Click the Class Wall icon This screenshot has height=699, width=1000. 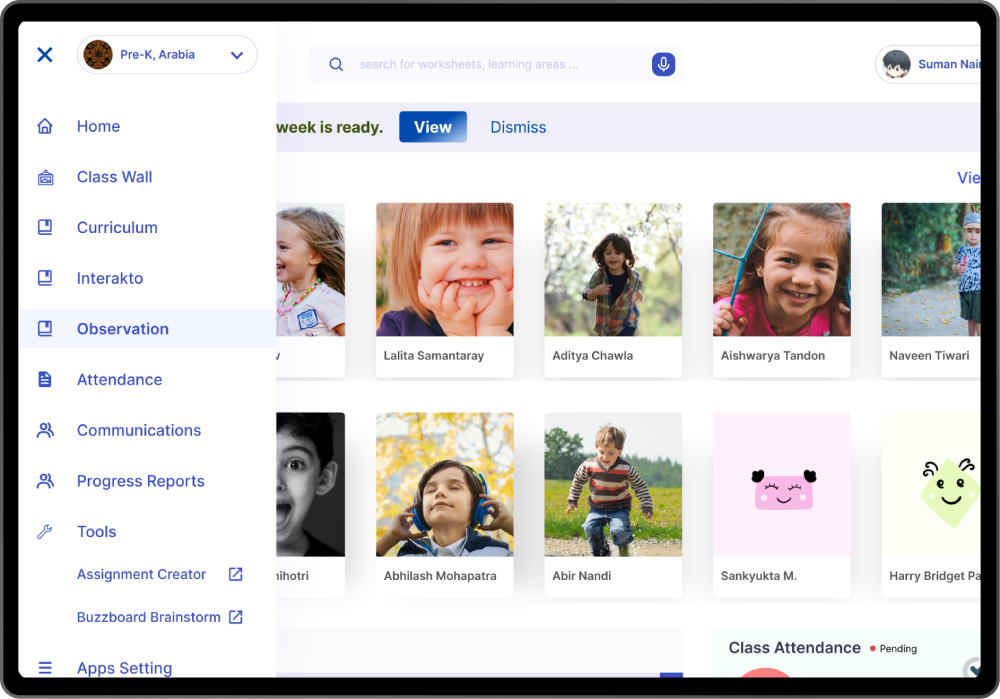click(45, 178)
